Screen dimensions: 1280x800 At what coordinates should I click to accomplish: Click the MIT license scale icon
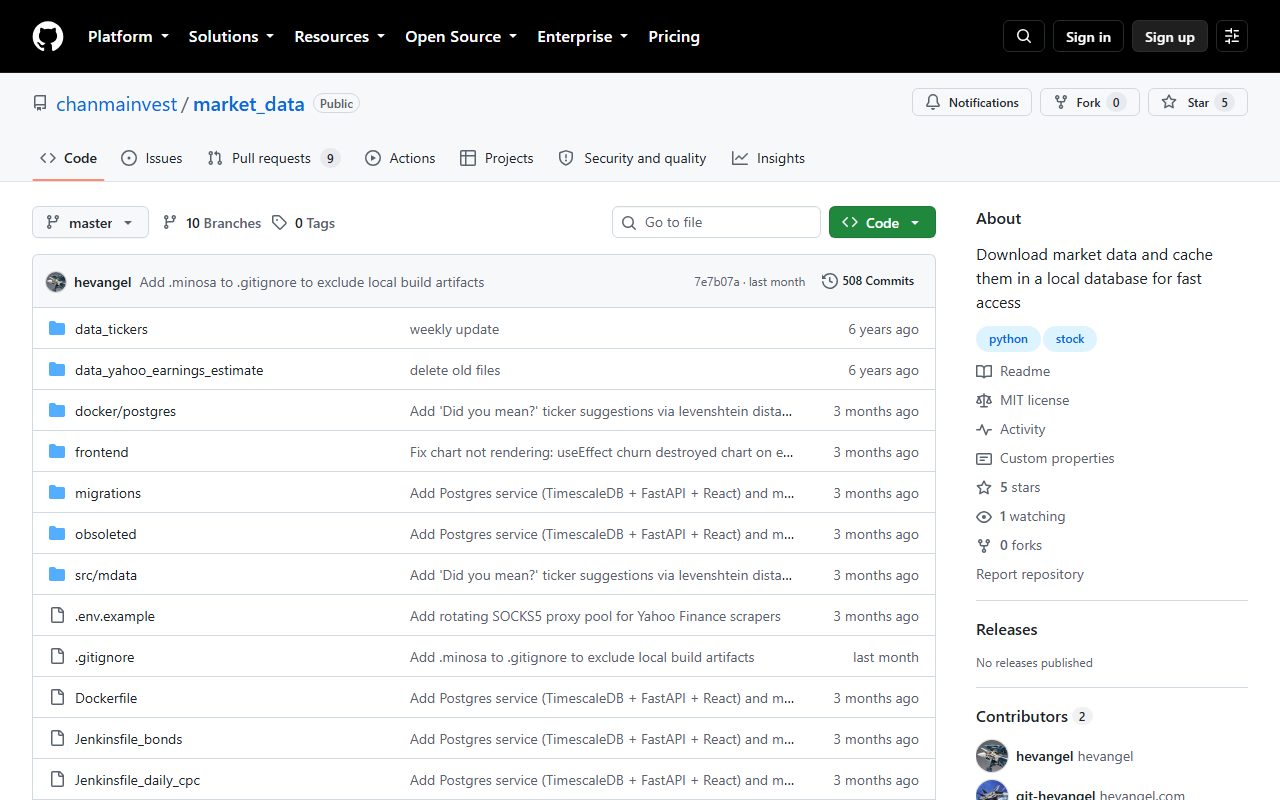tap(984, 400)
